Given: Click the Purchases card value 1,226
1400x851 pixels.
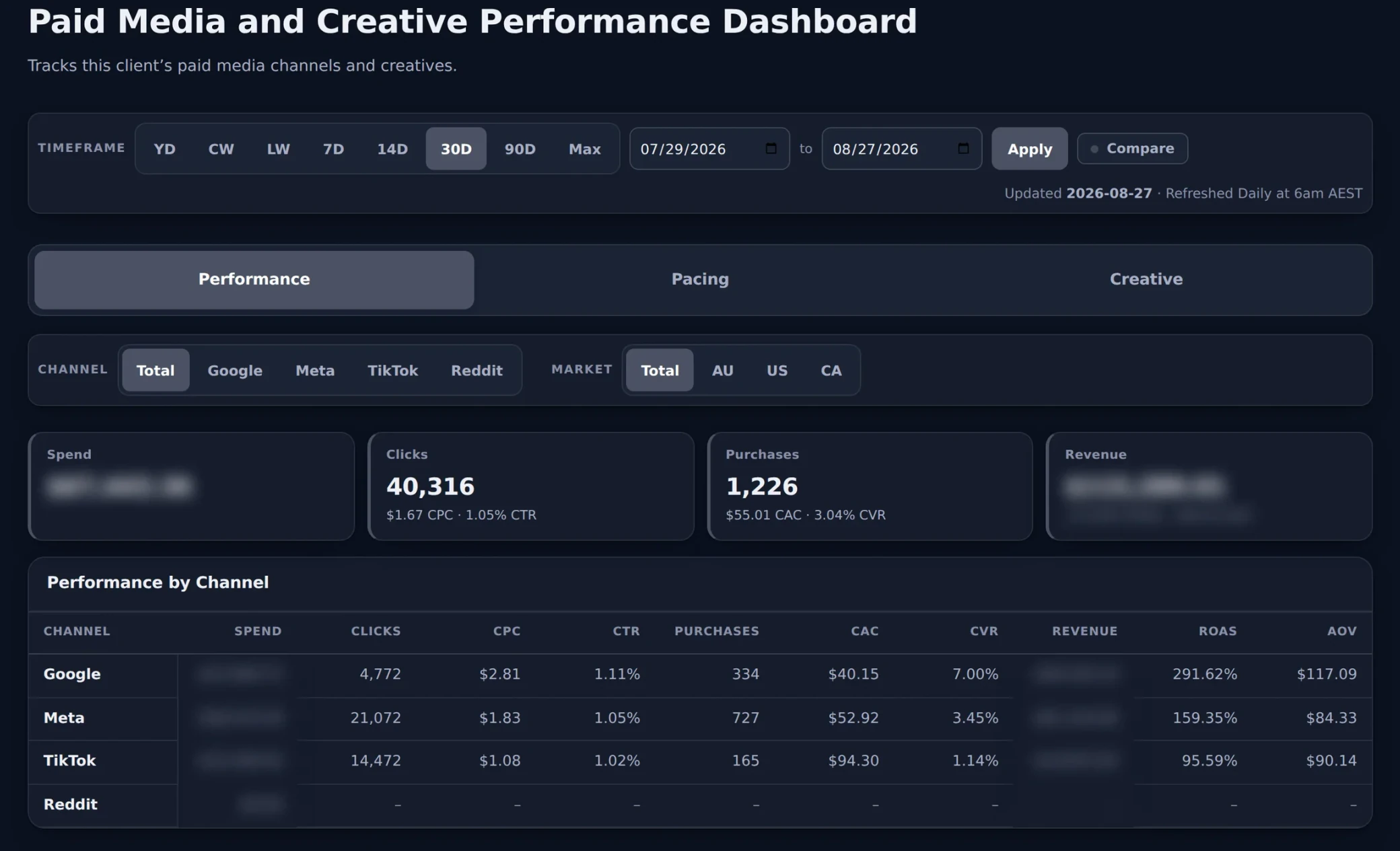Looking at the screenshot, I should [761, 486].
